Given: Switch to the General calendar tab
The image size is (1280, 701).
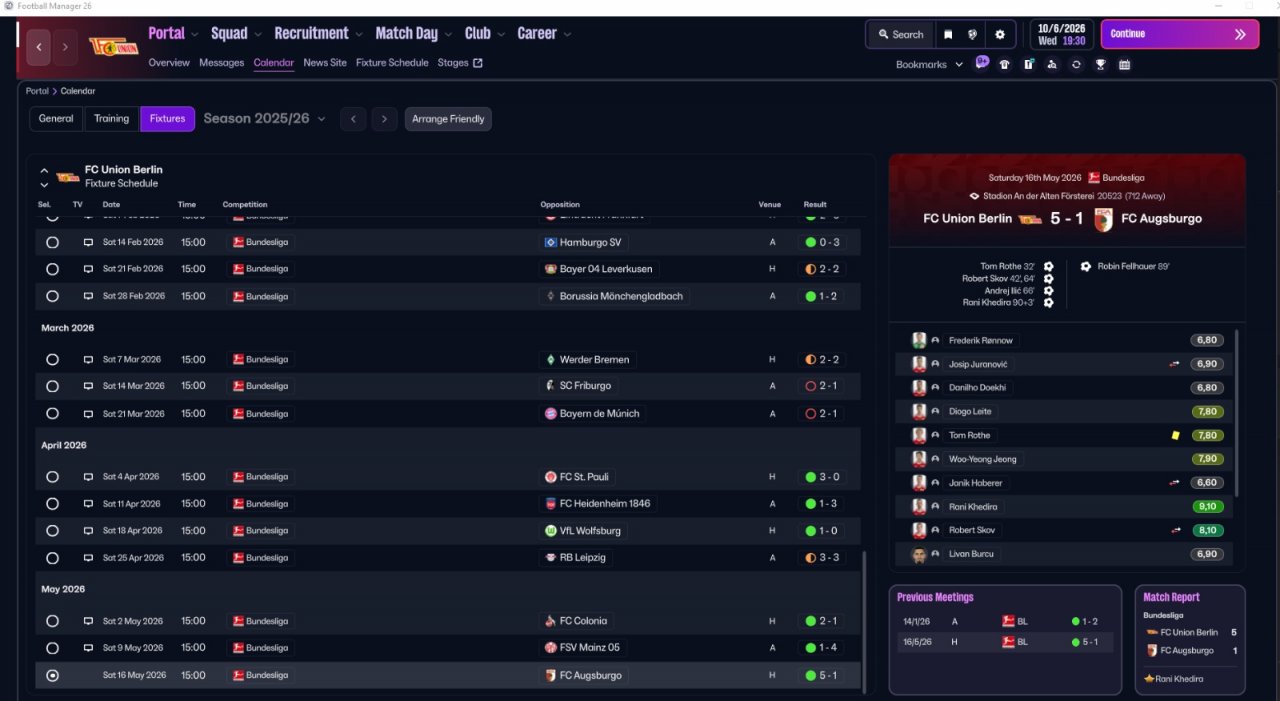Looking at the screenshot, I should point(56,119).
